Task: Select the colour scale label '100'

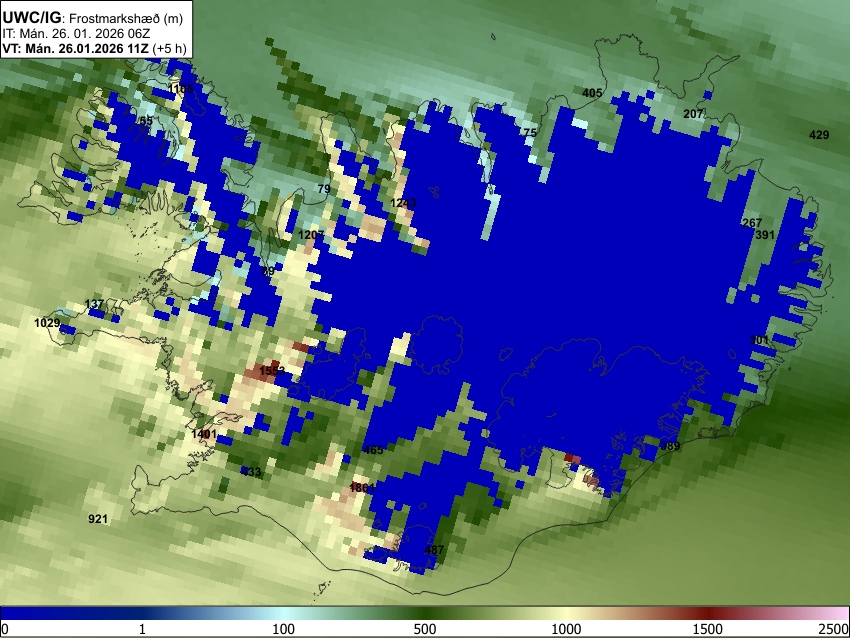Action: (x=284, y=629)
